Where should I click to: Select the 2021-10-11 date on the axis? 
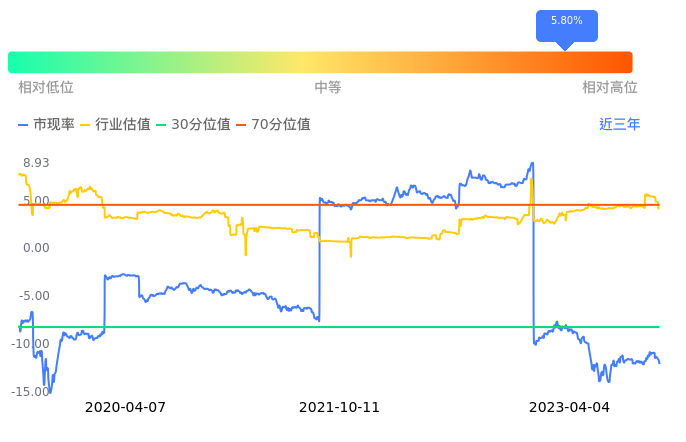click(340, 408)
